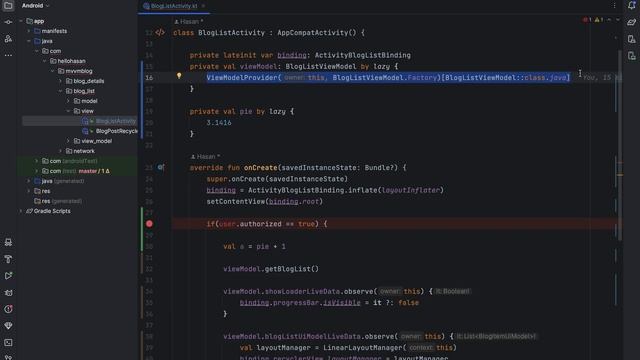
Task: Select the java (generated) folder
Action: tap(59, 181)
